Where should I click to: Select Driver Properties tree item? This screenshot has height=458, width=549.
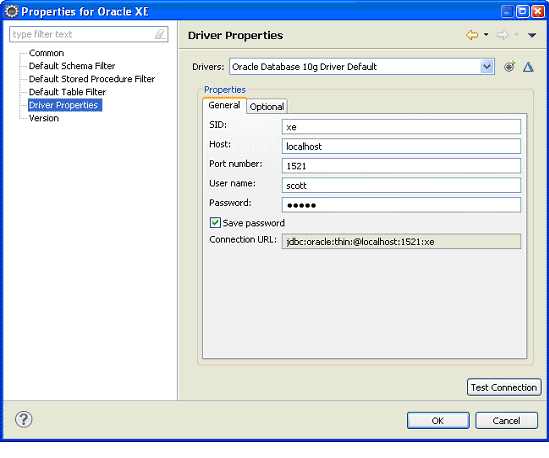[65, 105]
